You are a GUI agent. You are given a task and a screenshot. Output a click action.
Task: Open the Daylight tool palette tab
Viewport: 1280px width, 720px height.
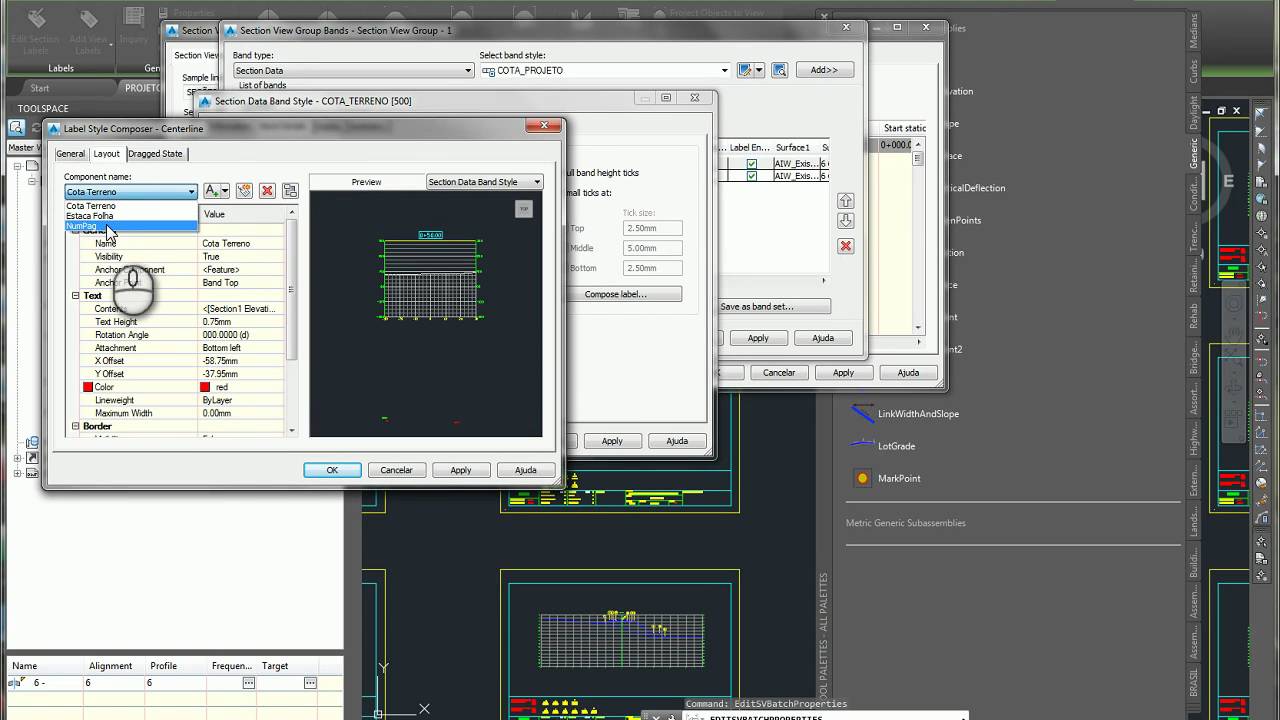tap(1193, 113)
